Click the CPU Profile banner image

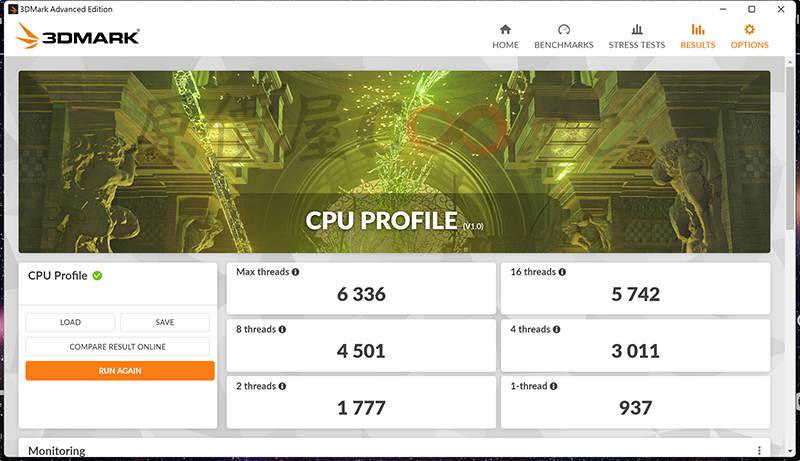pos(394,162)
